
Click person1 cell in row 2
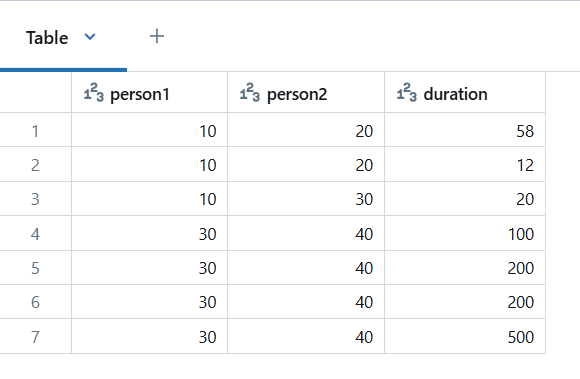pos(149,165)
